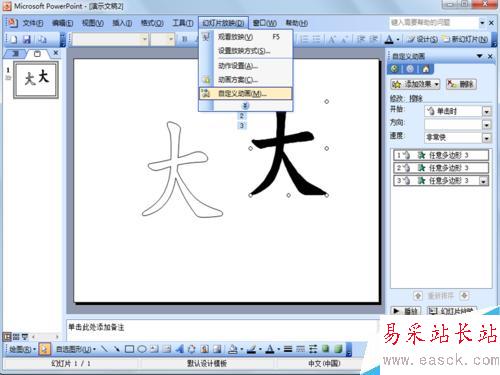The width and height of the screenshot is (500, 375).
Task: Open the 编辑 menu
Action: [x=62, y=23]
